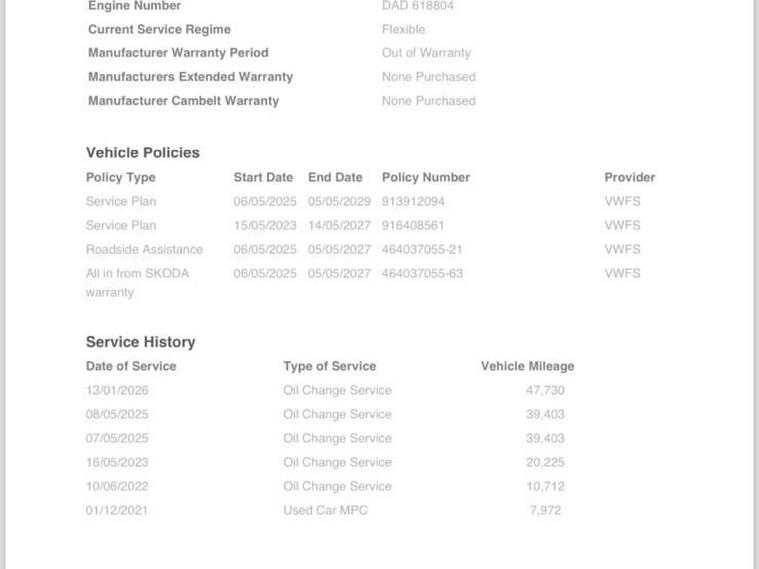
Task: Click the Type of Service column header
Action: [330, 366]
